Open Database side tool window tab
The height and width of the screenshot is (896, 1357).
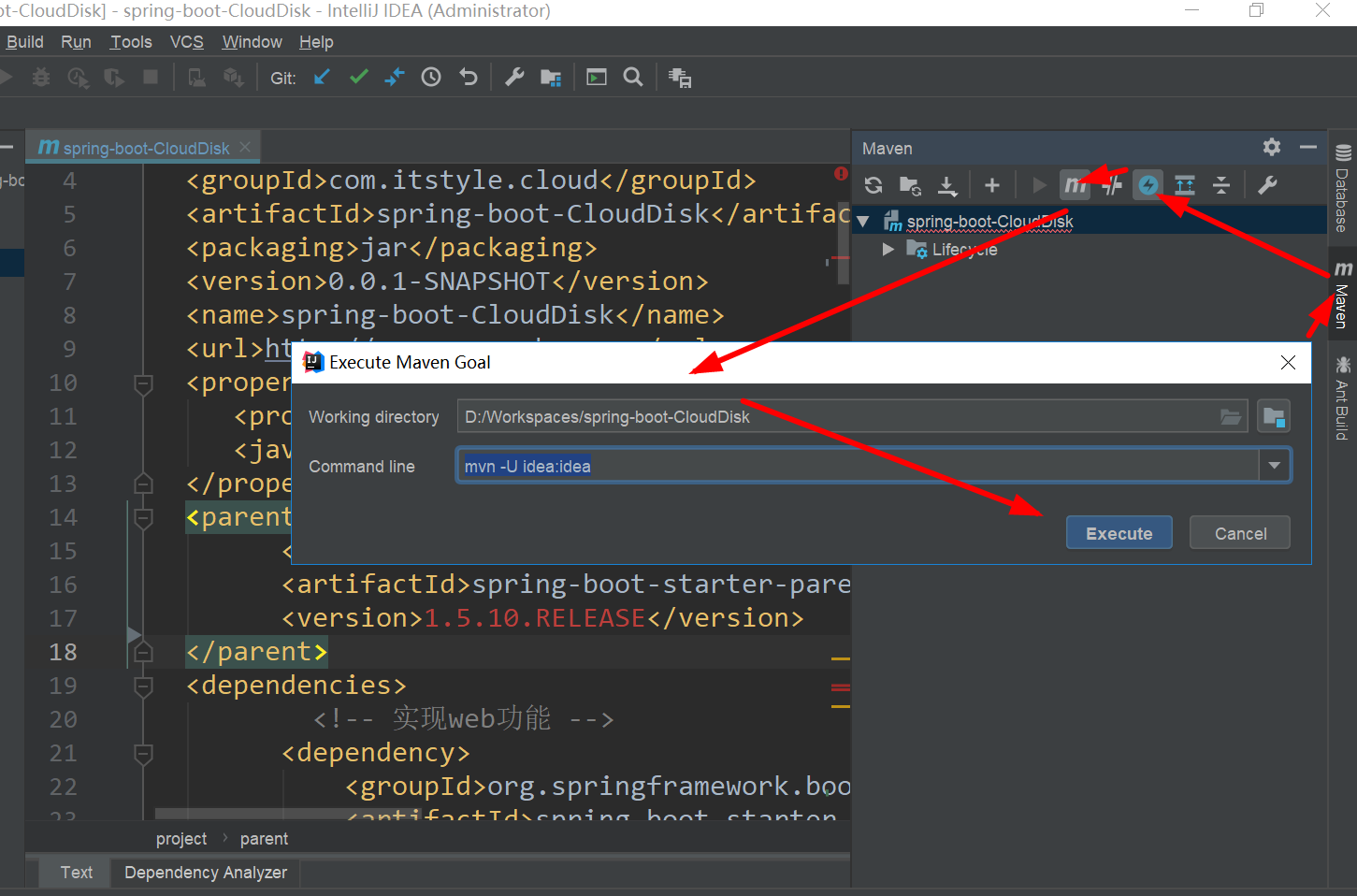[1343, 190]
